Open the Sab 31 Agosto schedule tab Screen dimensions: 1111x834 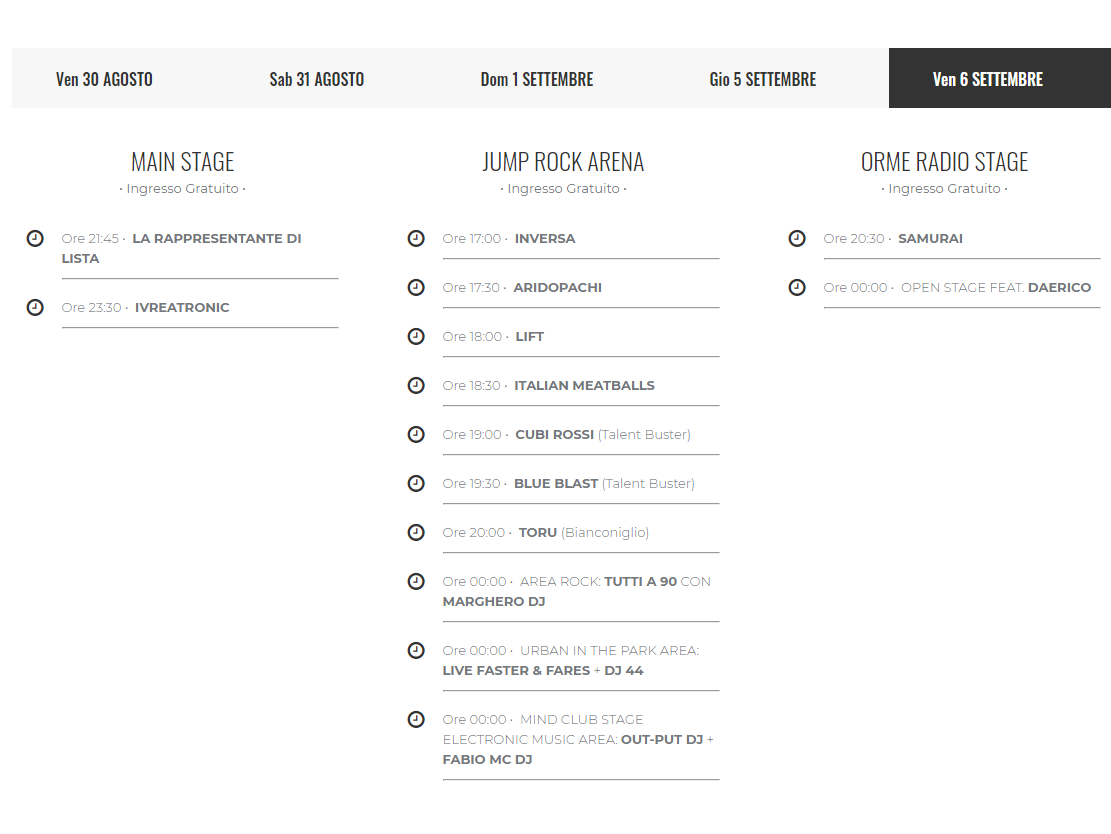[316, 79]
